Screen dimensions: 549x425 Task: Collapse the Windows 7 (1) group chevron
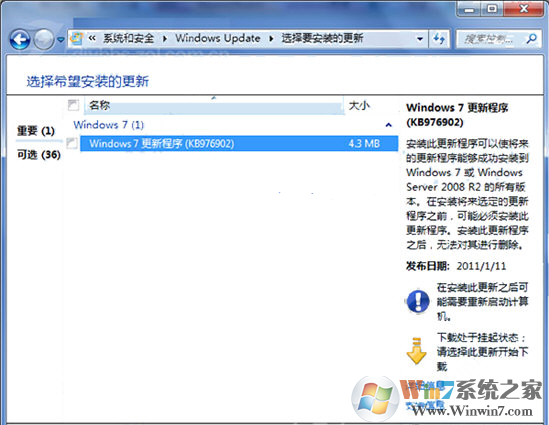[388, 125]
